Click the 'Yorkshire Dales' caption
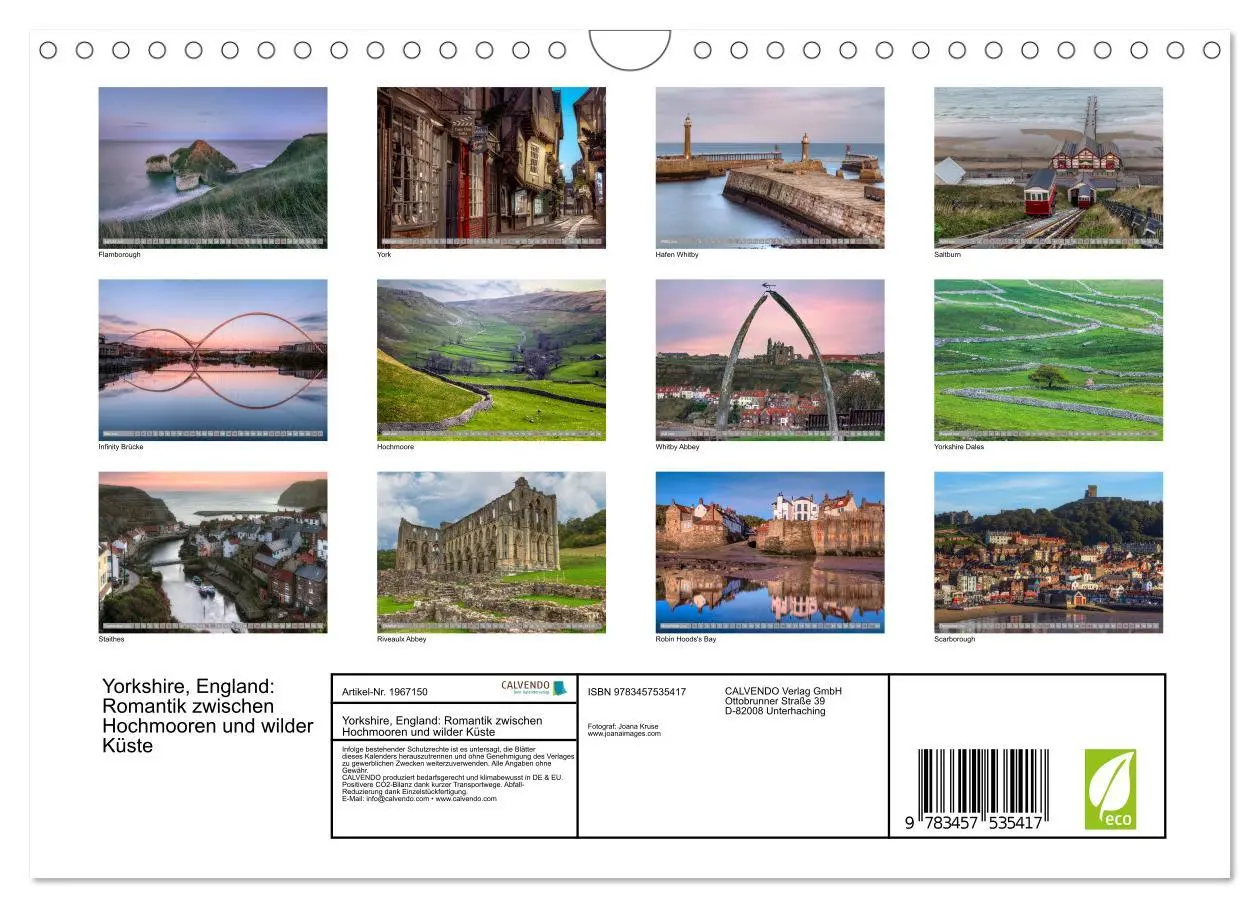Viewport: 1260px width, 908px height. 960,447
